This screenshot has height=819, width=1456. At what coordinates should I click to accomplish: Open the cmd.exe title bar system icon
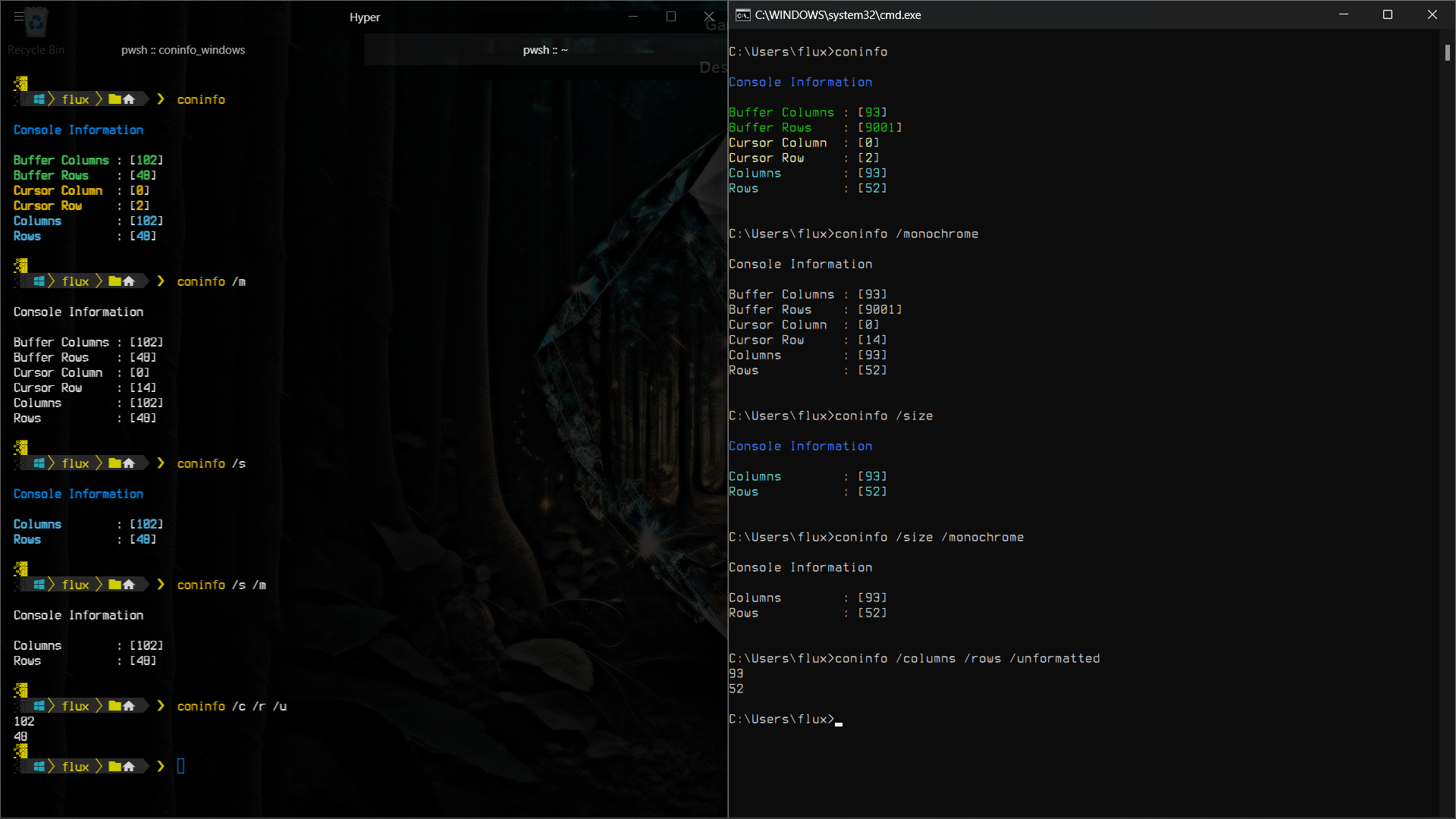(743, 14)
